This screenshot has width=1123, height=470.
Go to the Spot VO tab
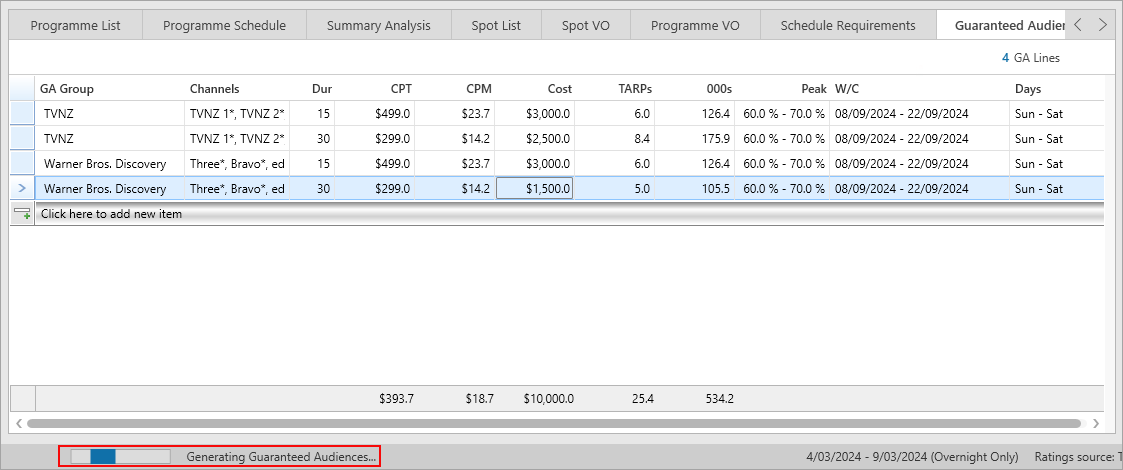tap(586, 26)
